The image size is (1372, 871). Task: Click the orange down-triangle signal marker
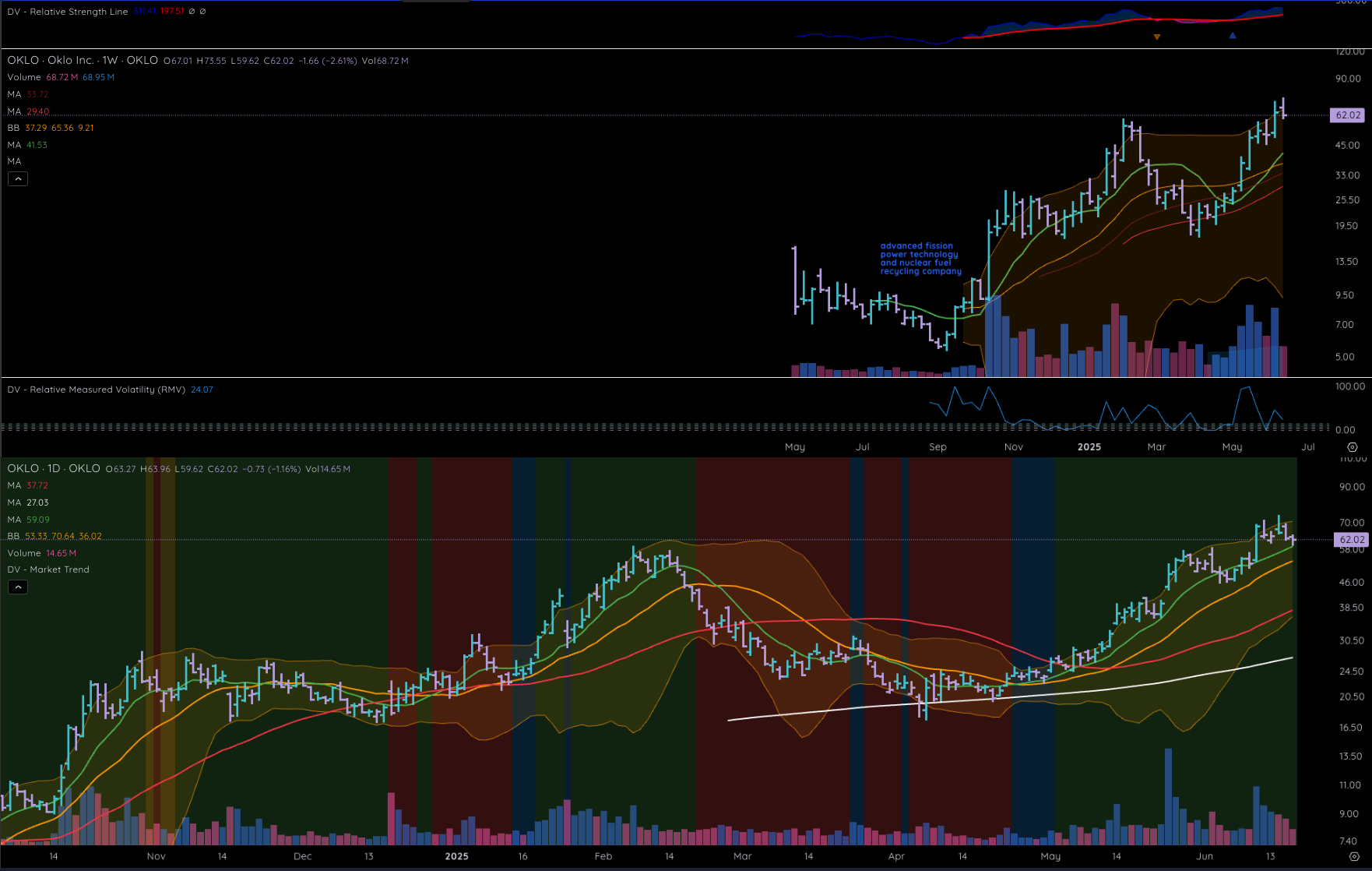pyautogui.click(x=1157, y=37)
